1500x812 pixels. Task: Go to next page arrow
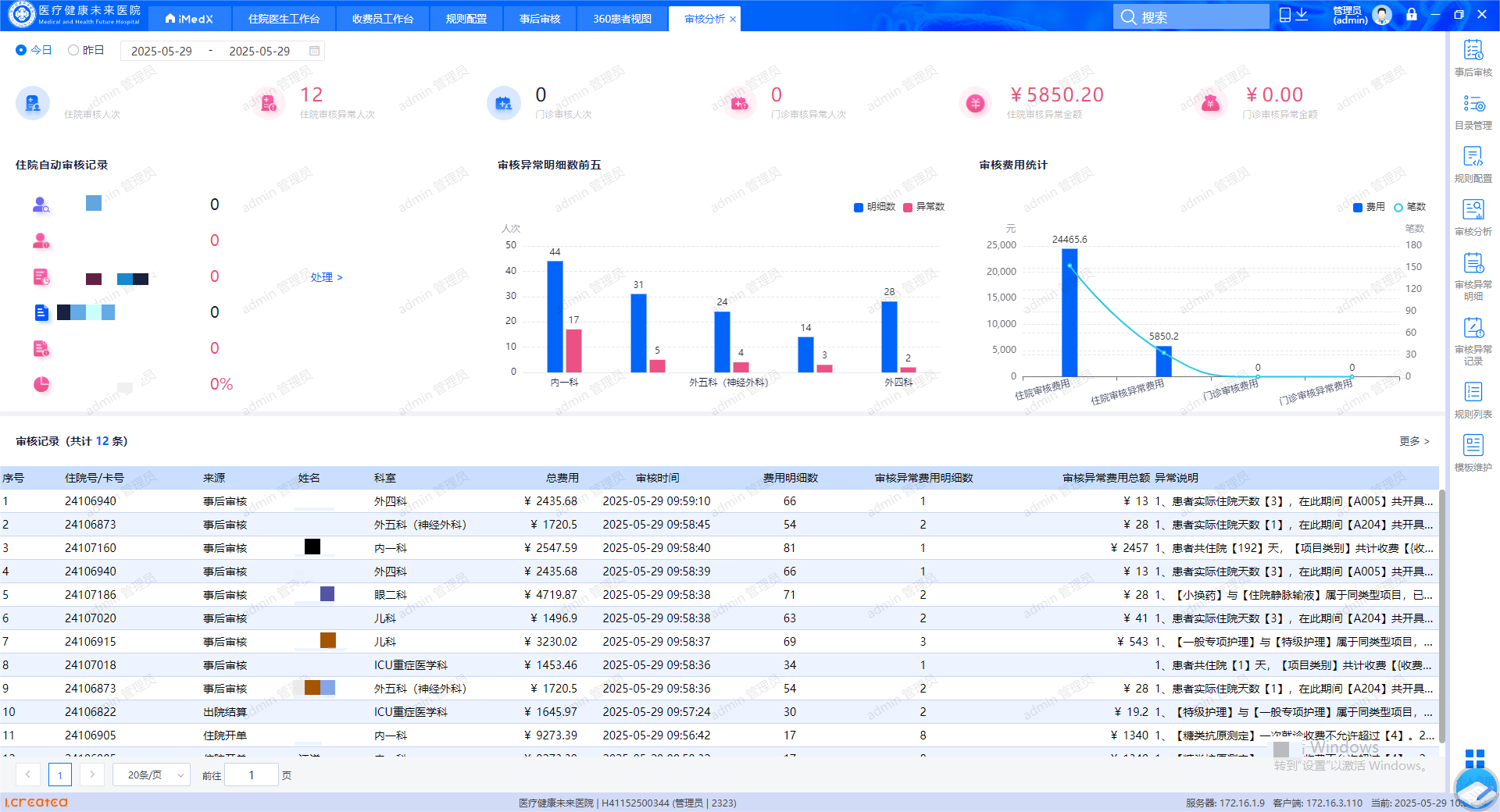[92, 775]
